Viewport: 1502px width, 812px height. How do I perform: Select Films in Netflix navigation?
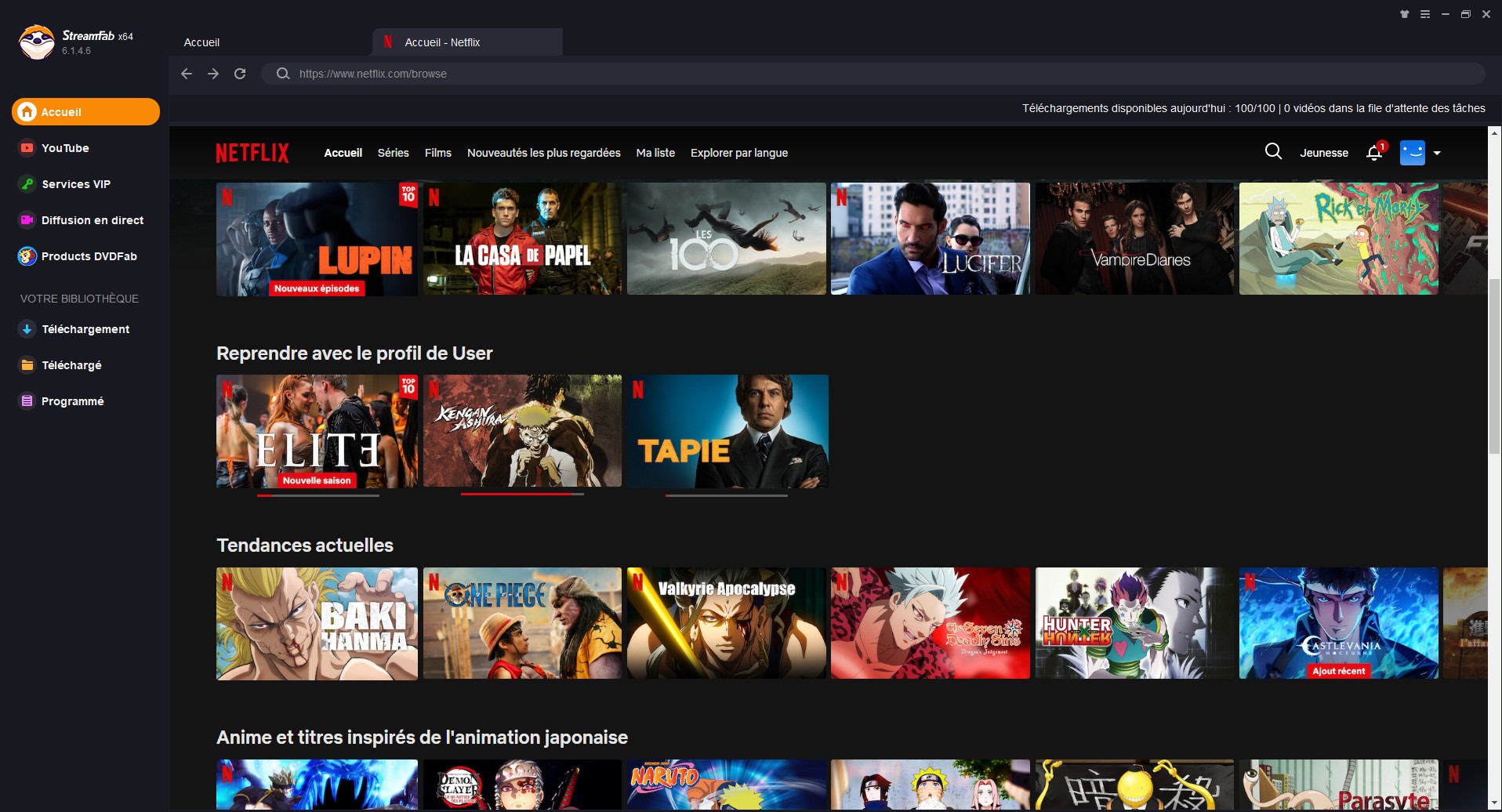pyautogui.click(x=438, y=153)
